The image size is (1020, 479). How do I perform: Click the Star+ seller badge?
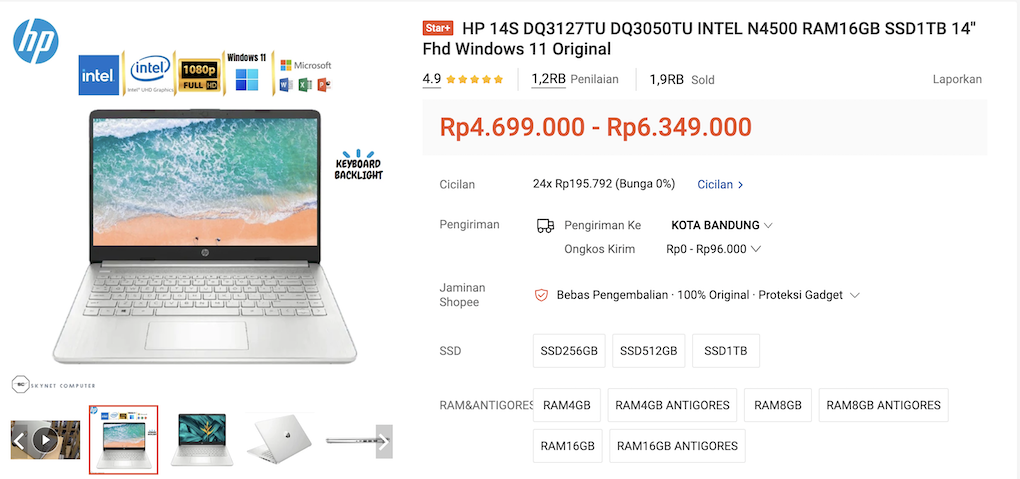pyautogui.click(x=438, y=28)
